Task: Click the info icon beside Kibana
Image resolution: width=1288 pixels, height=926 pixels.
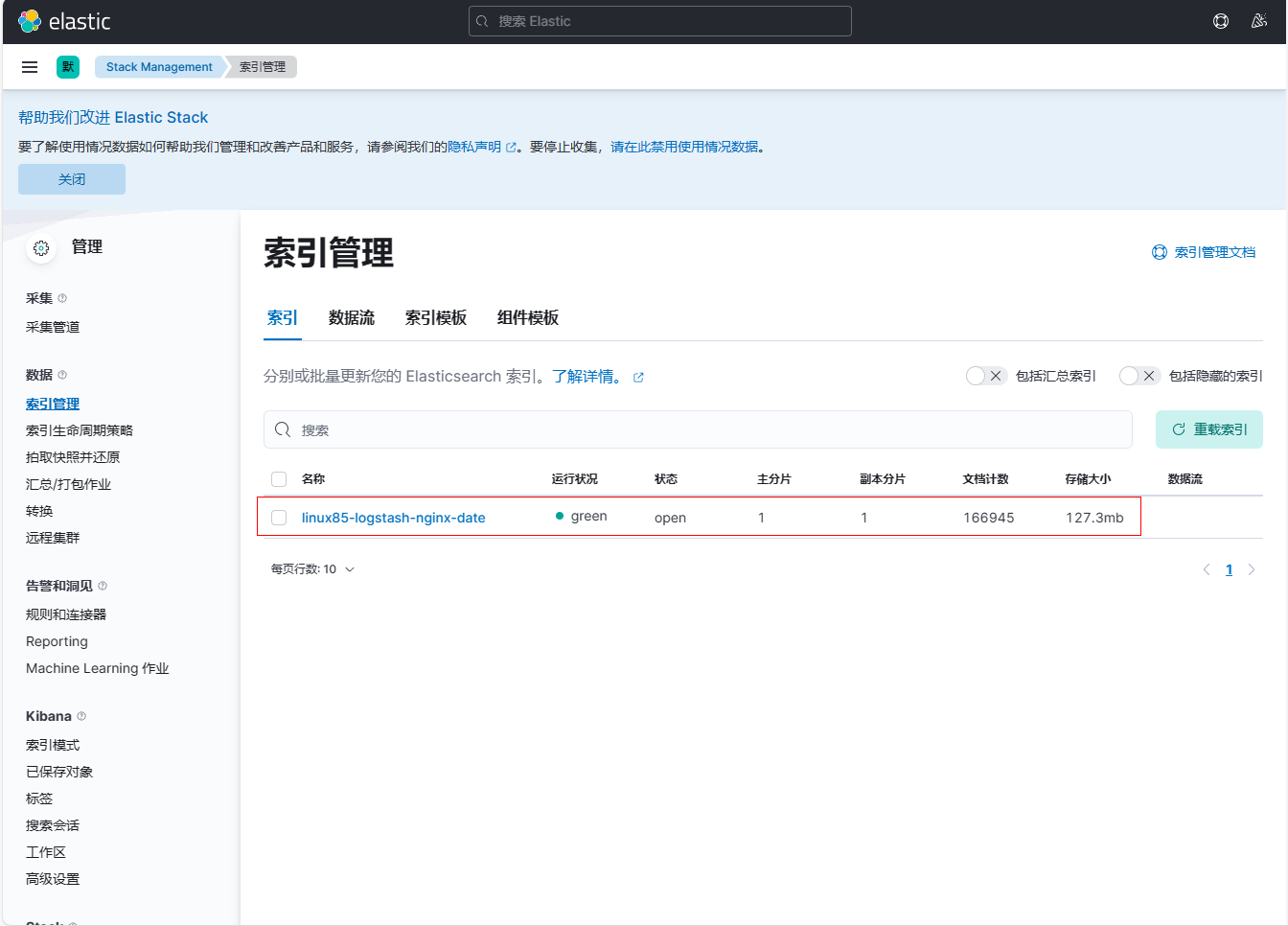Action: [81, 716]
